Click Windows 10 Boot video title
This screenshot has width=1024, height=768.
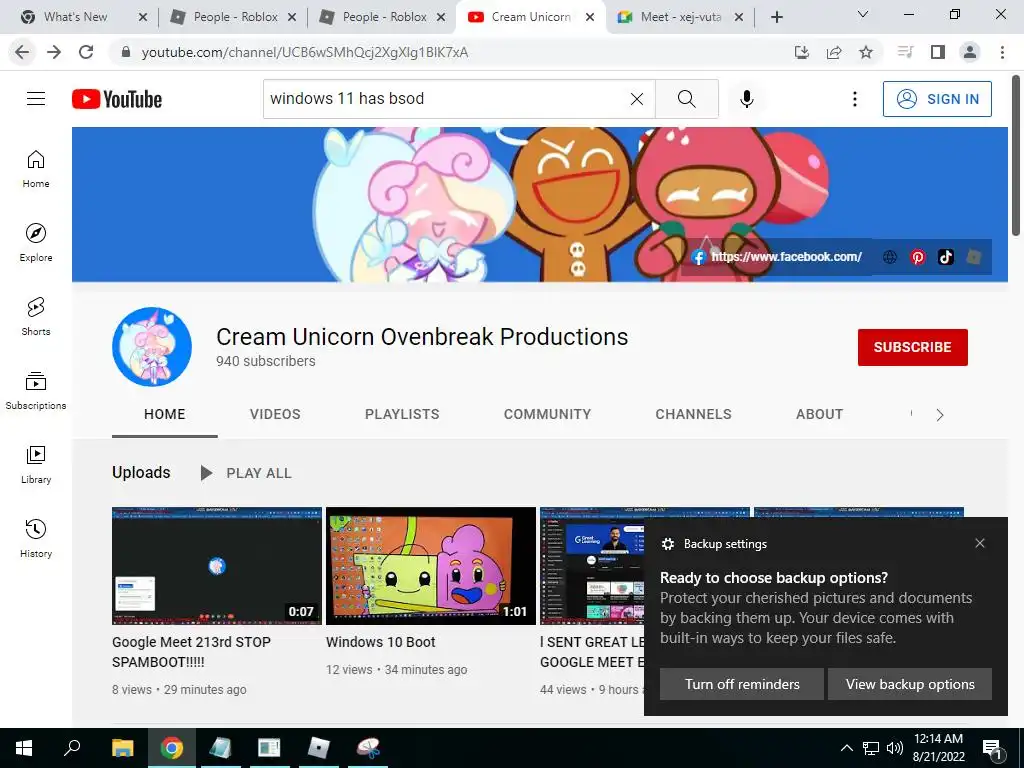tap(381, 642)
